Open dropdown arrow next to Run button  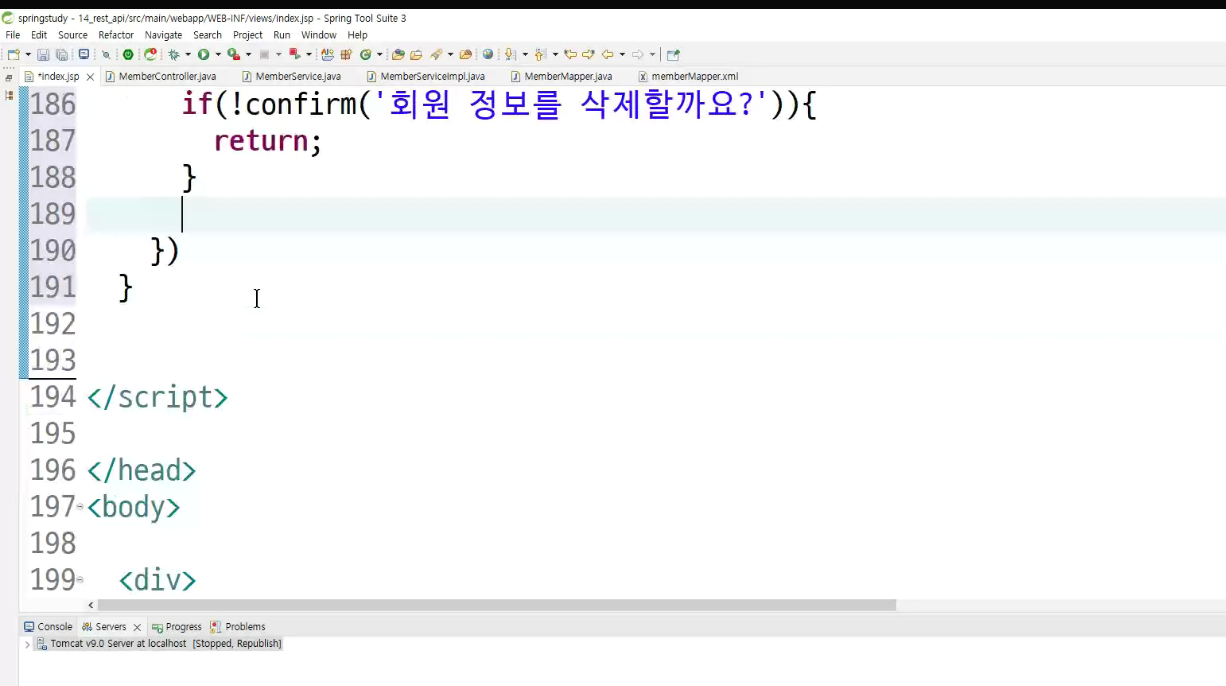click(218, 55)
